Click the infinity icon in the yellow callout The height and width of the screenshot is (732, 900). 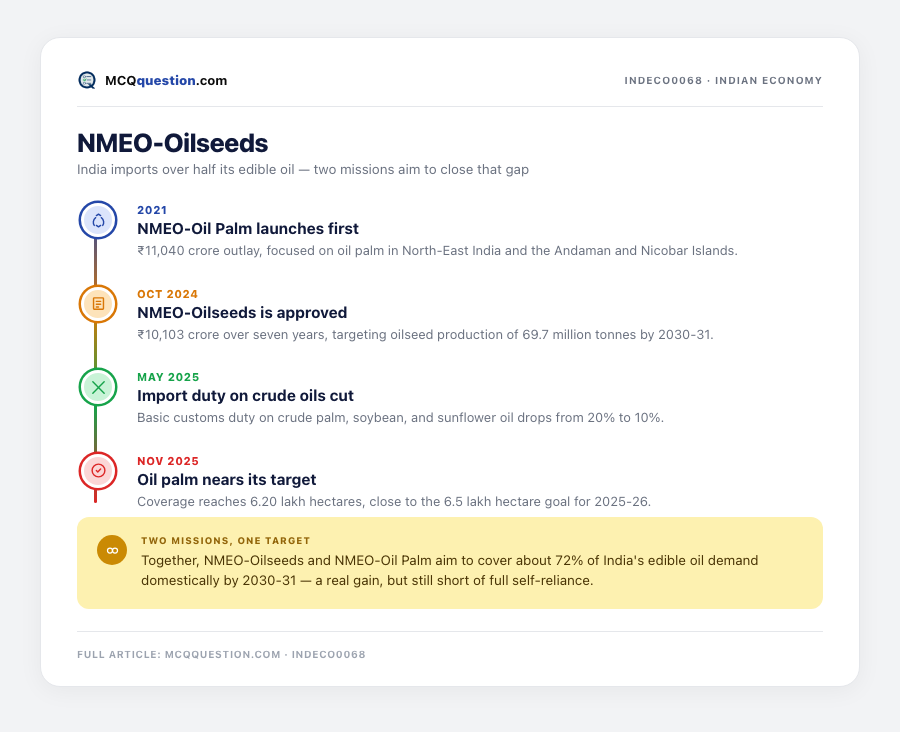coord(112,550)
